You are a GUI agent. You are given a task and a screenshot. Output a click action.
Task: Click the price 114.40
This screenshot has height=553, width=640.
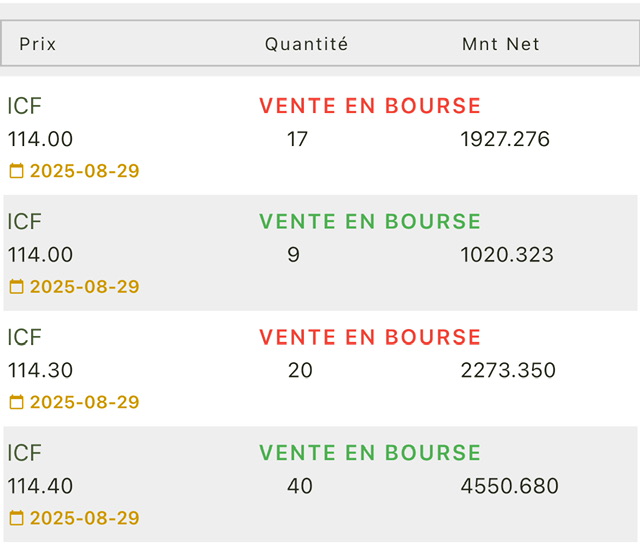tap(40, 486)
